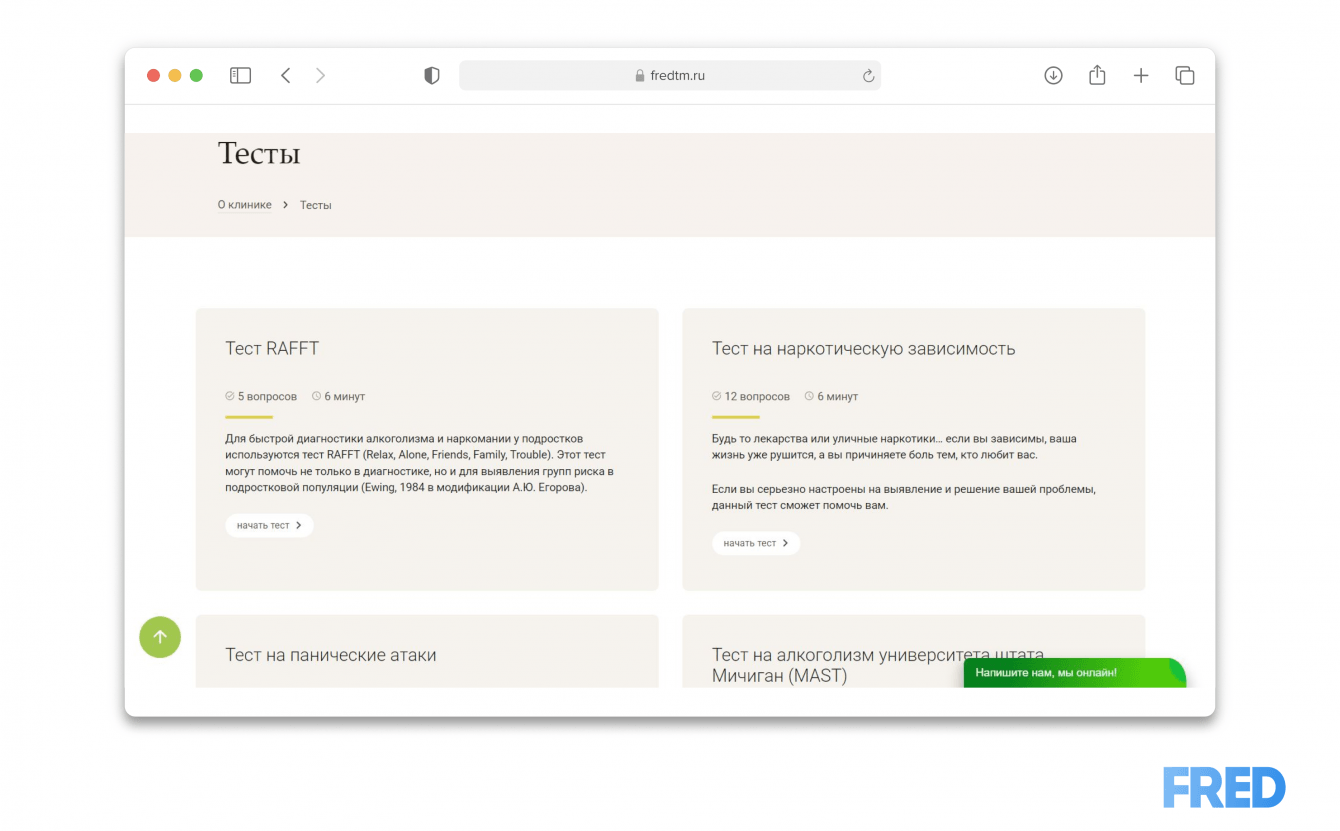Screen dimensions: 1340x831
Task: Click the forward navigation arrow
Action: pyautogui.click(x=320, y=76)
